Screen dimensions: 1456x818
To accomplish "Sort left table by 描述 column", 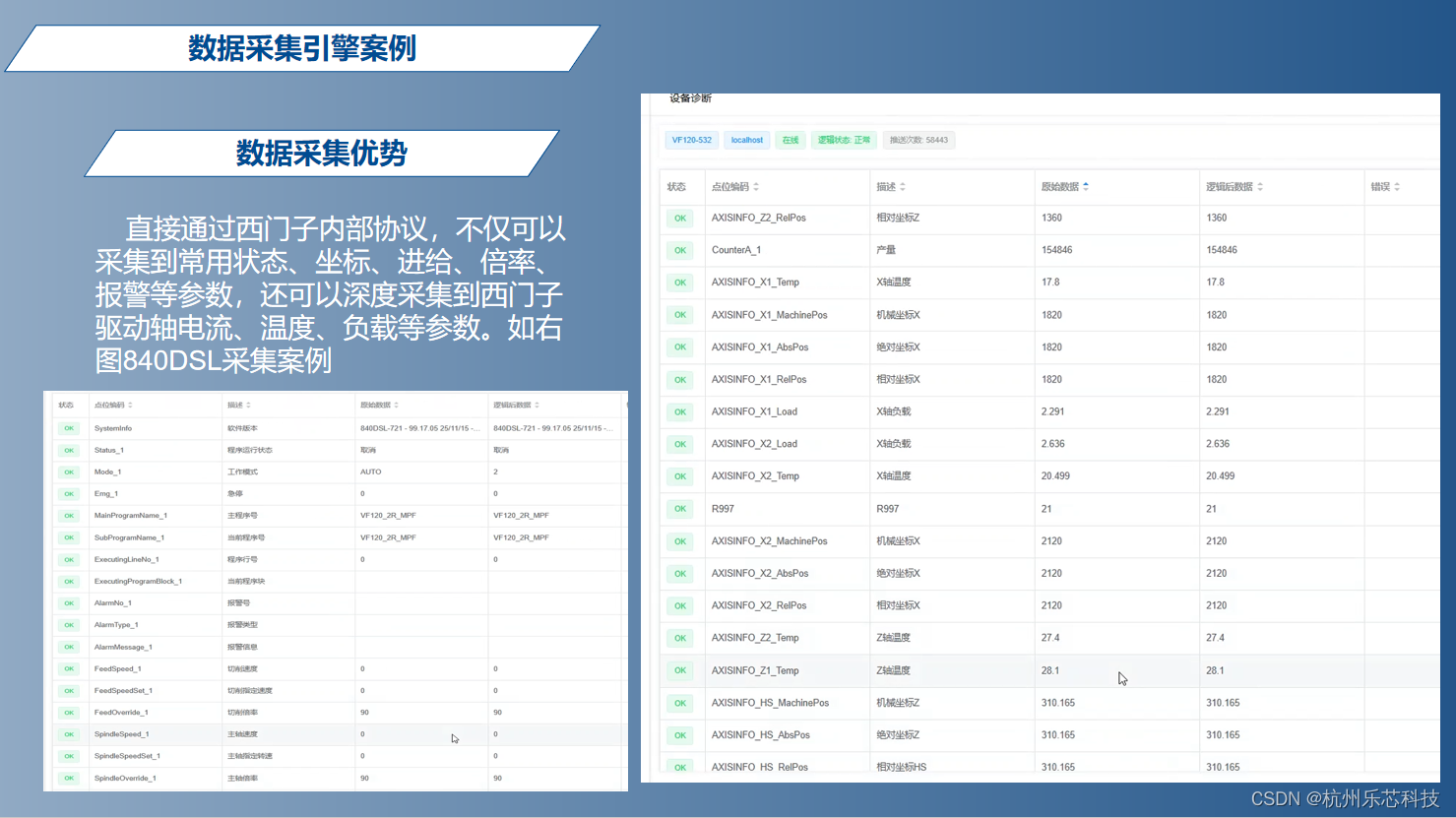I will click(x=248, y=405).
